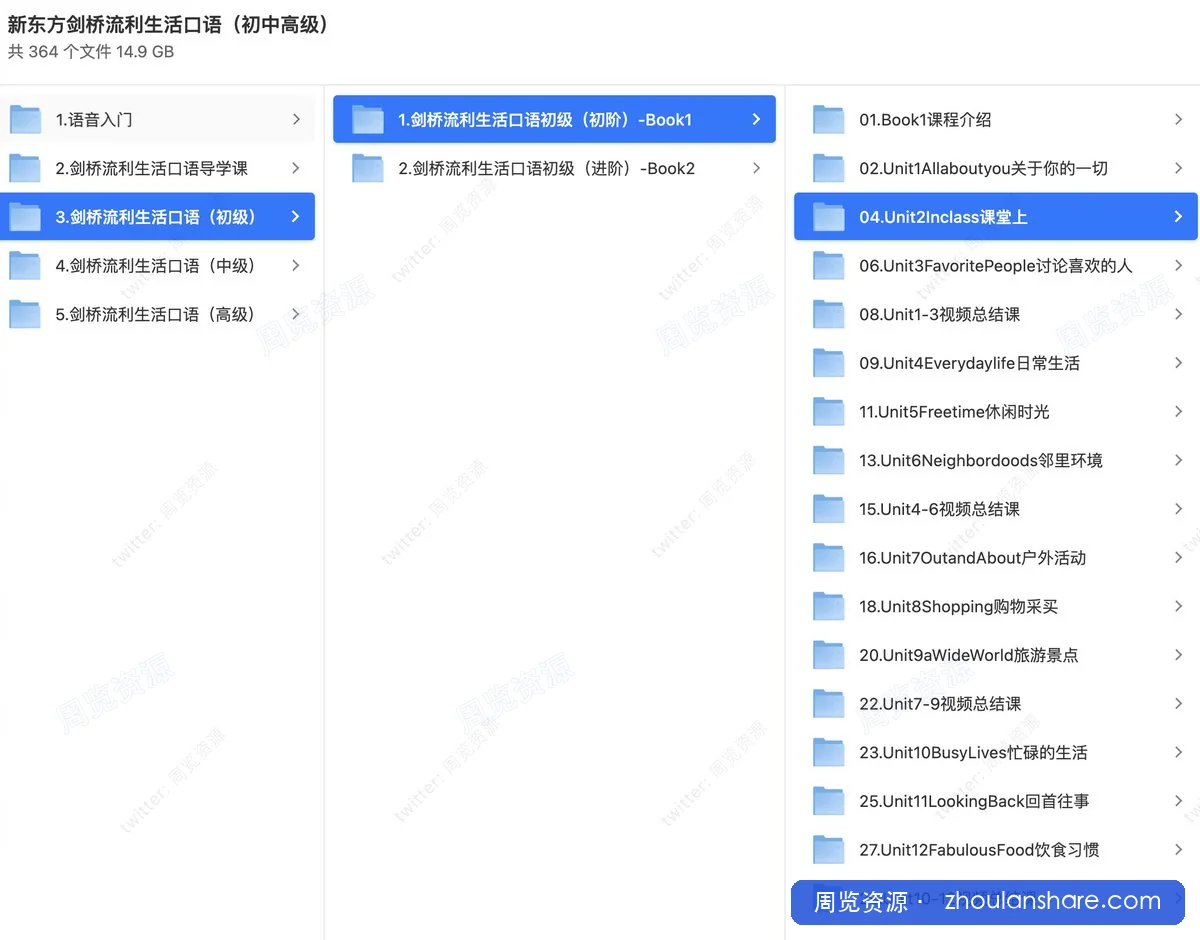Click folder icon of 2.剑桥流利生活口语导学课
Viewport: 1200px width, 940px height.
[x=25, y=168]
